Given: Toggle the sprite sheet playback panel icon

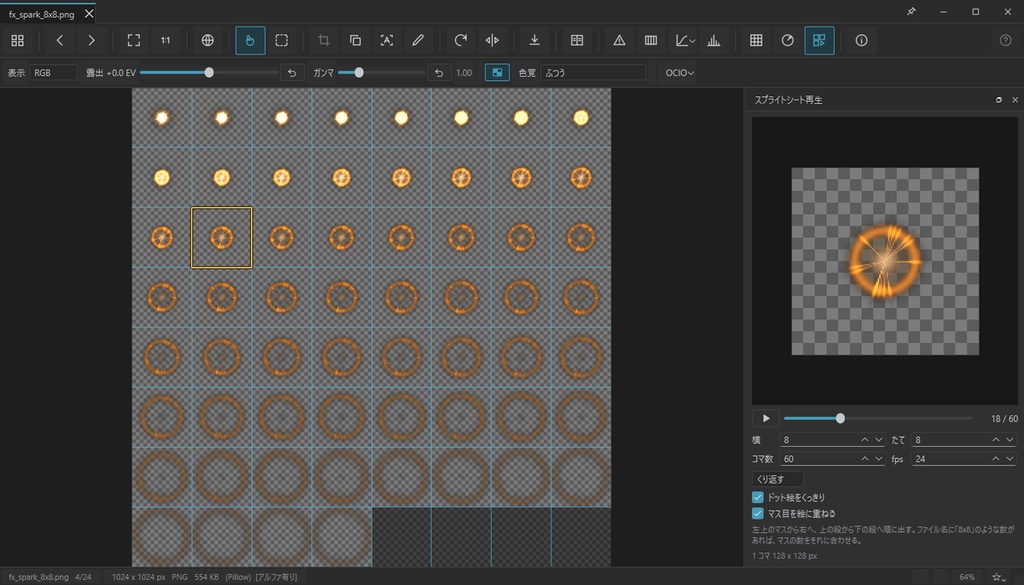Looking at the screenshot, I should point(819,40).
